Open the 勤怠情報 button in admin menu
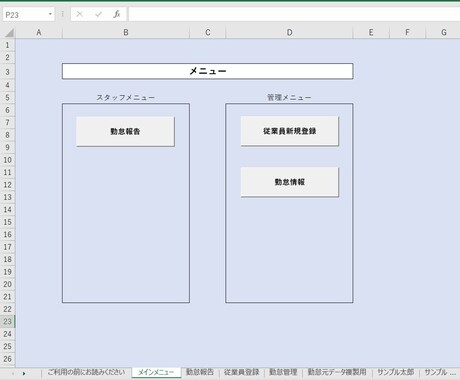This screenshot has width=460, height=380. [290, 182]
